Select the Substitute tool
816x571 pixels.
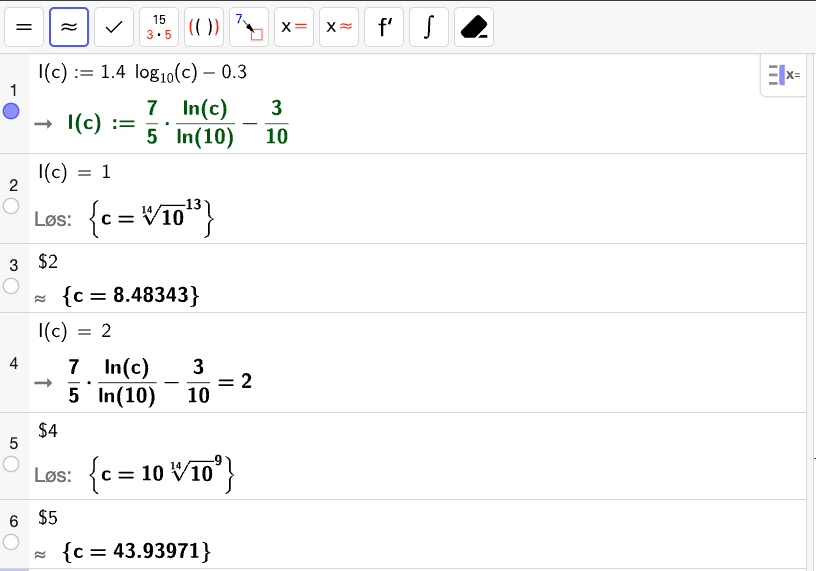pyautogui.click(x=249, y=28)
